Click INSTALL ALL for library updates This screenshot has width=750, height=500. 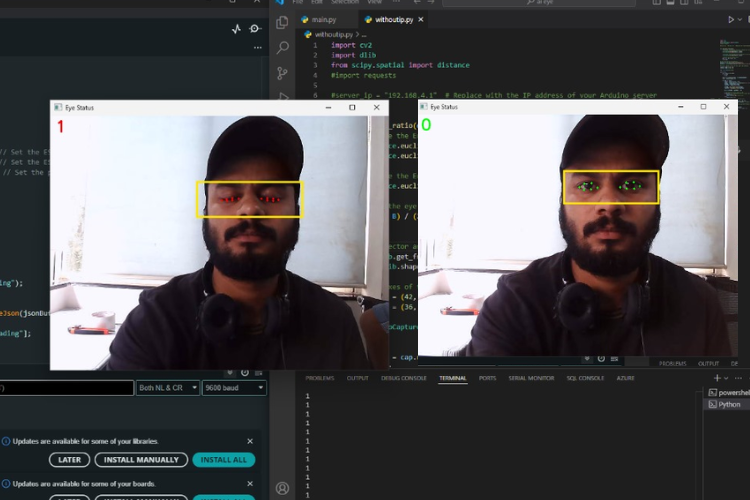point(223,460)
